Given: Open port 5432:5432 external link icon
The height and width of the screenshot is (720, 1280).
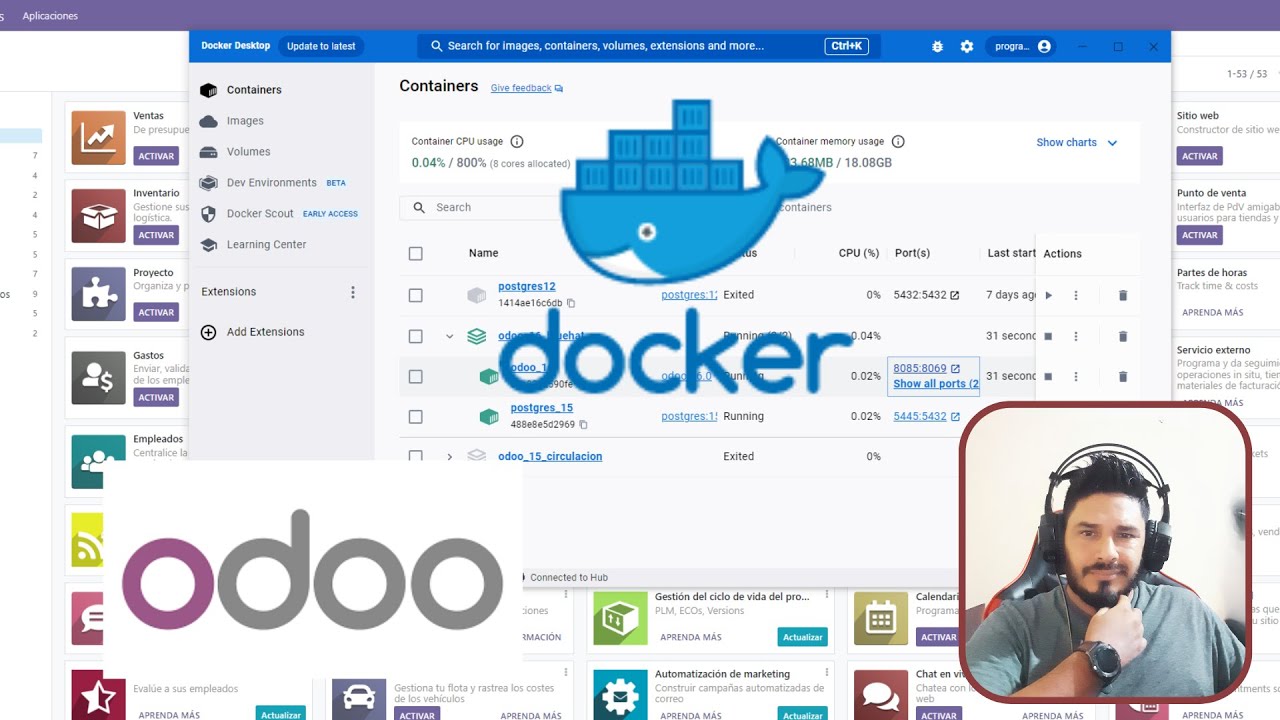Looking at the screenshot, I should (954, 296).
